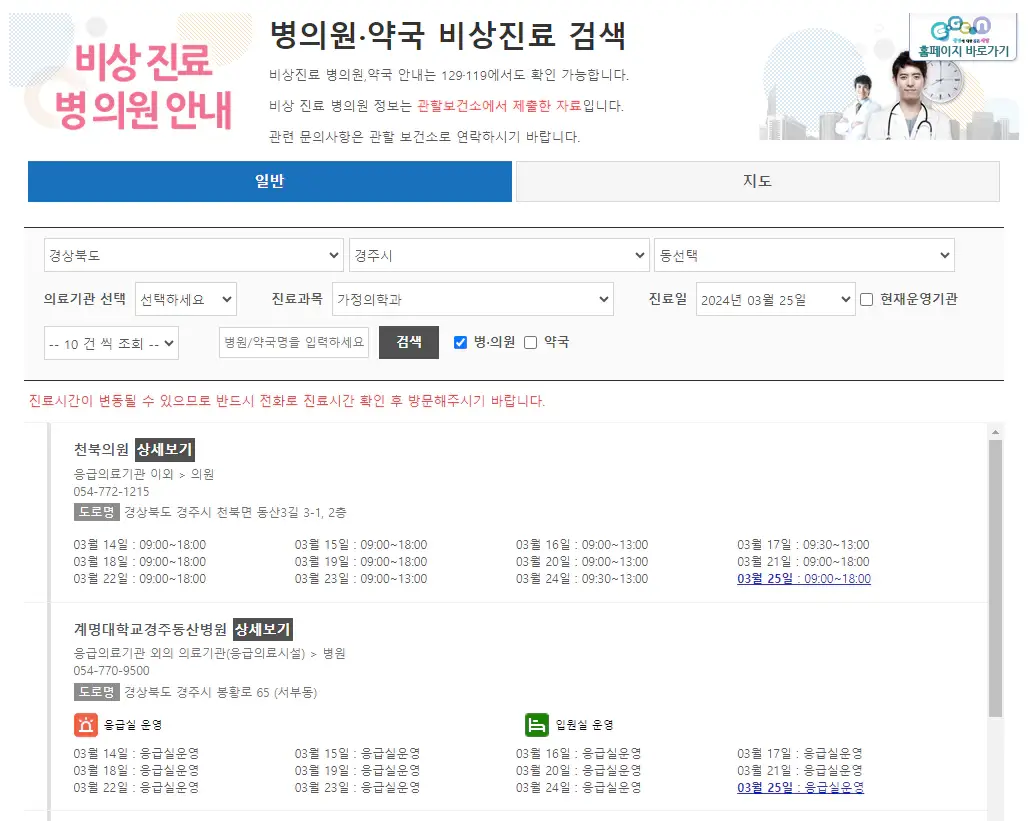1031x821 pixels.
Task: Click the 상세보기 badge next to 천북의원
Action: pos(163,449)
